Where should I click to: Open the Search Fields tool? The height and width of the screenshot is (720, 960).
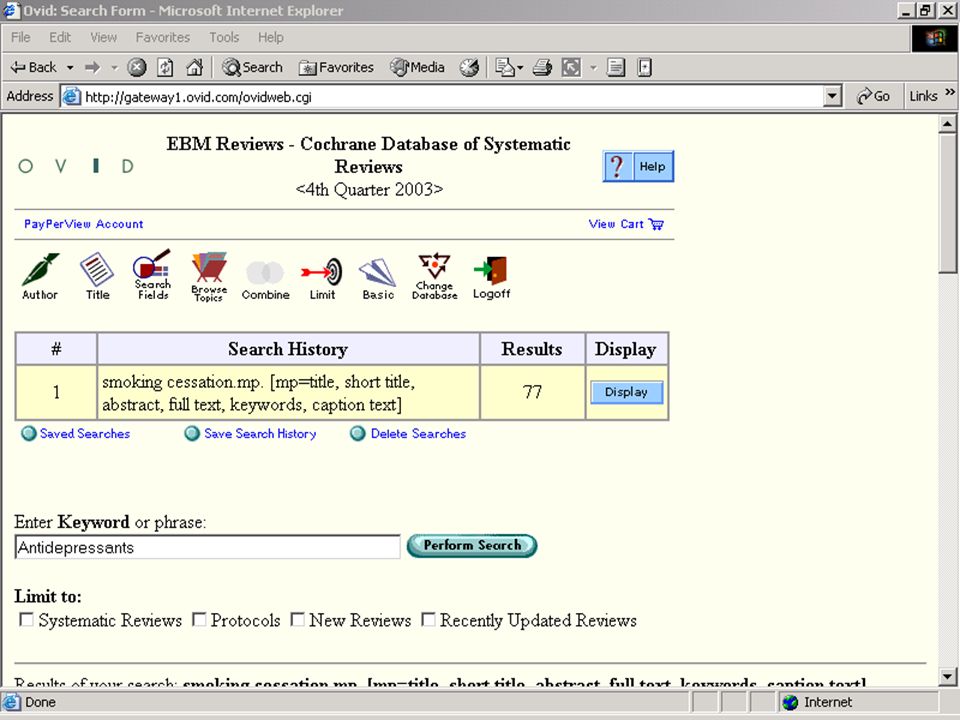(x=152, y=274)
